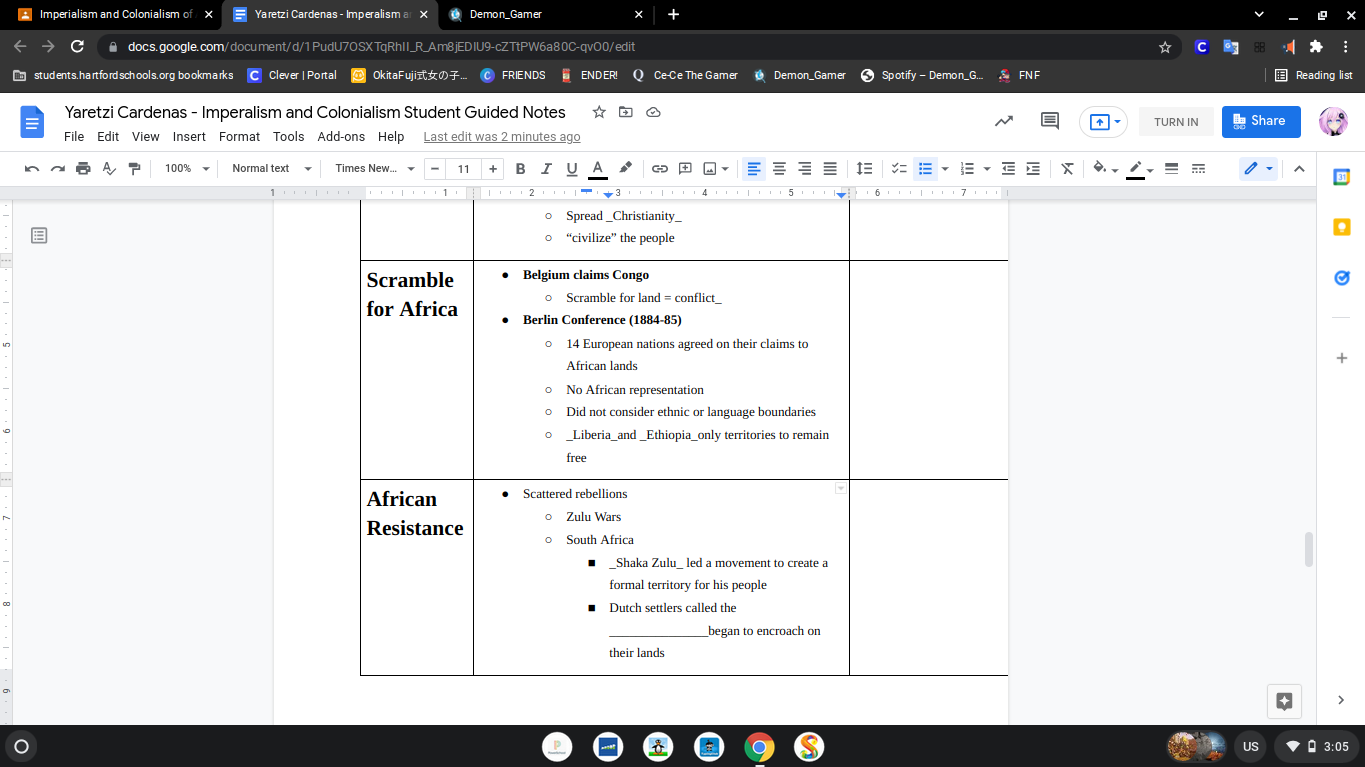The image size is (1365, 767).
Task: Set left text alignment
Action: click(754, 169)
